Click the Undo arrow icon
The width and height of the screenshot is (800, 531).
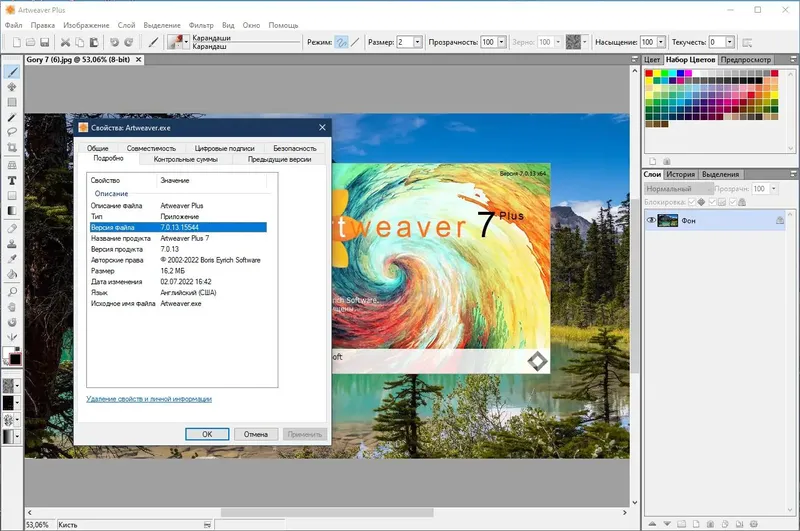coord(114,42)
